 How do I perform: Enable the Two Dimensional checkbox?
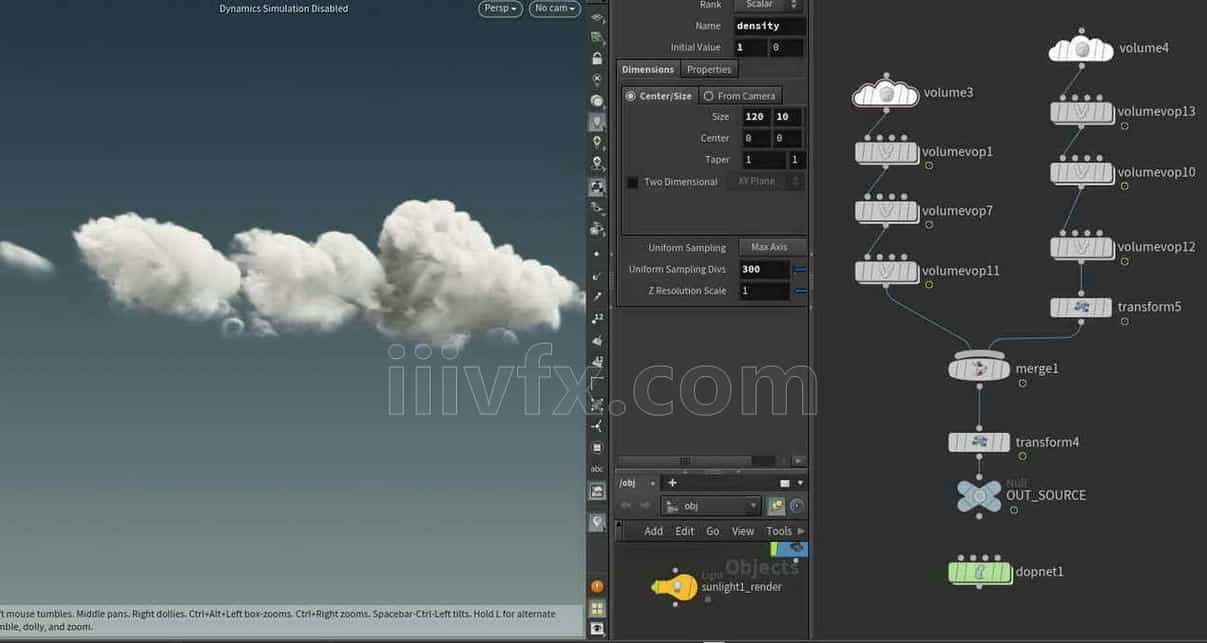pyautogui.click(x=632, y=182)
